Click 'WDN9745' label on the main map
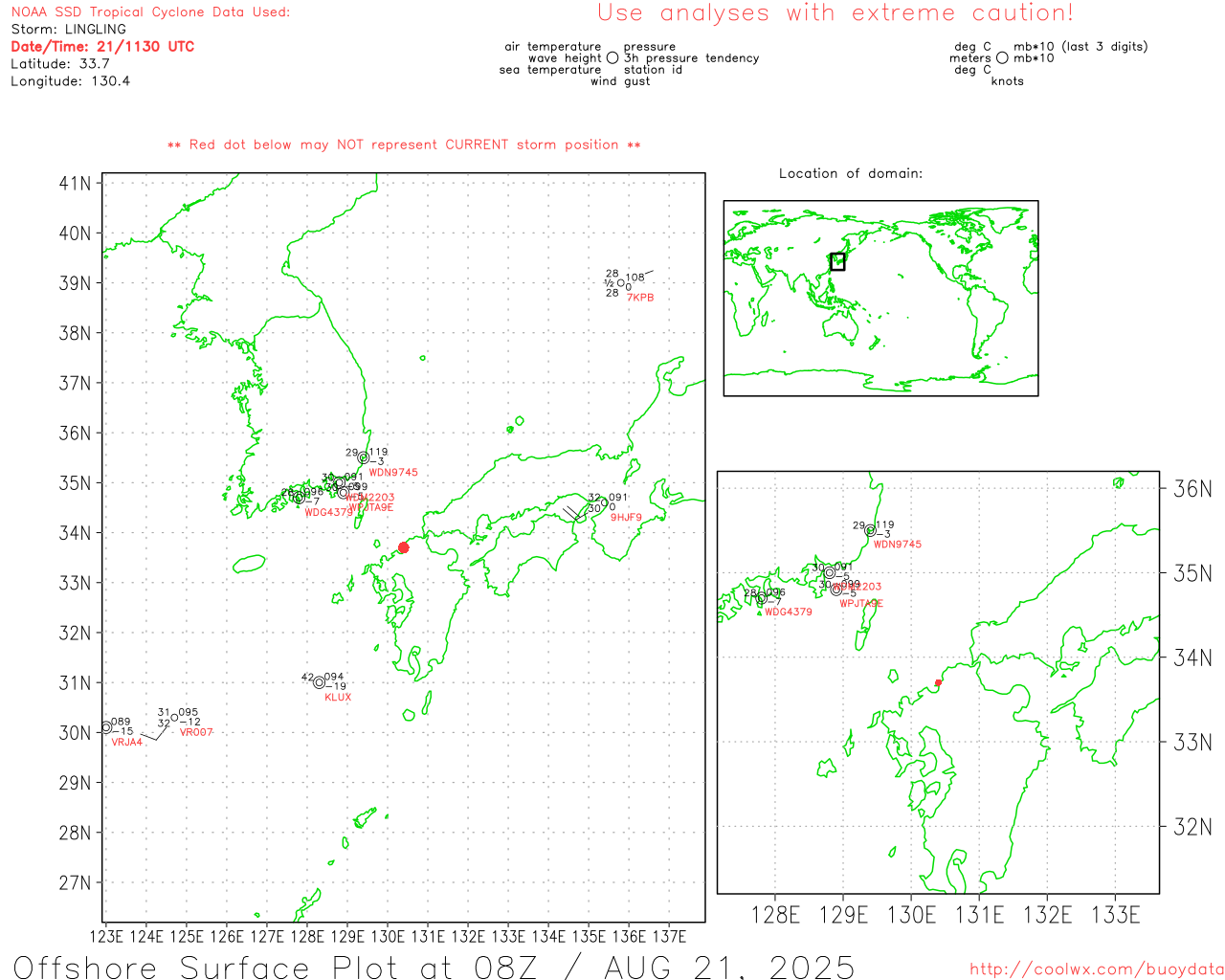The image size is (1225, 980). (x=393, y=473)
